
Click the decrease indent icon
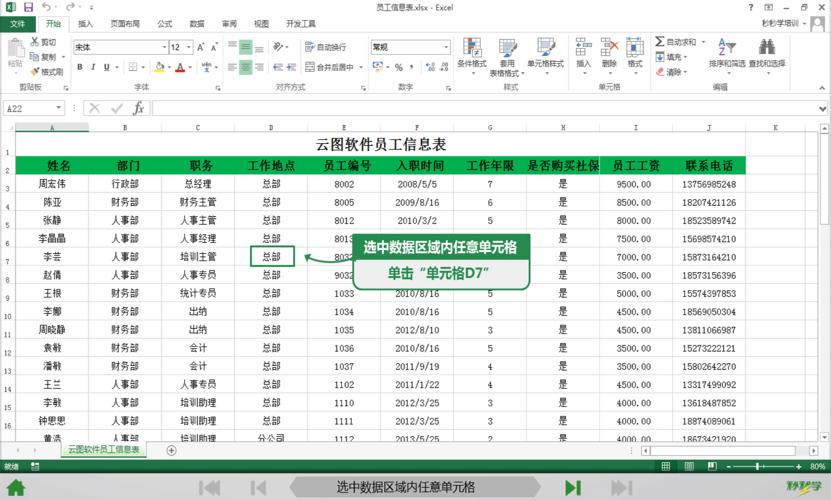click(278, 67)
